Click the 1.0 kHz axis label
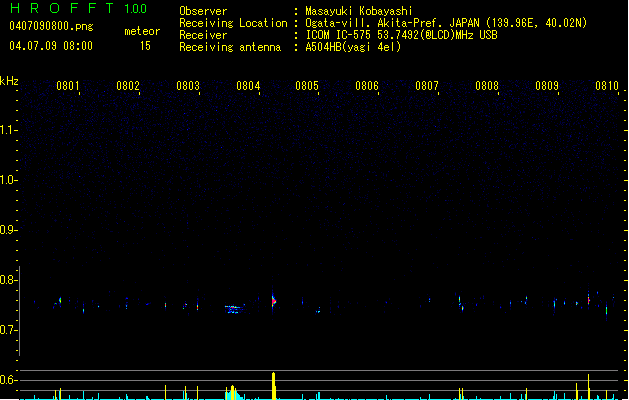This screenshot has width=629, height=400. 8,180
